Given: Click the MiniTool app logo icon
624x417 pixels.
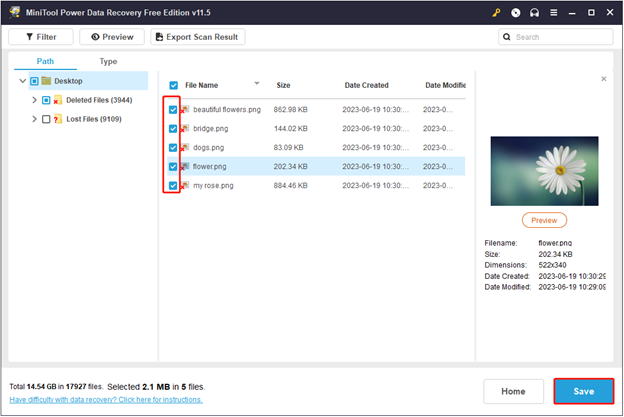Looking at the screenshot, I should click(15, 12).
